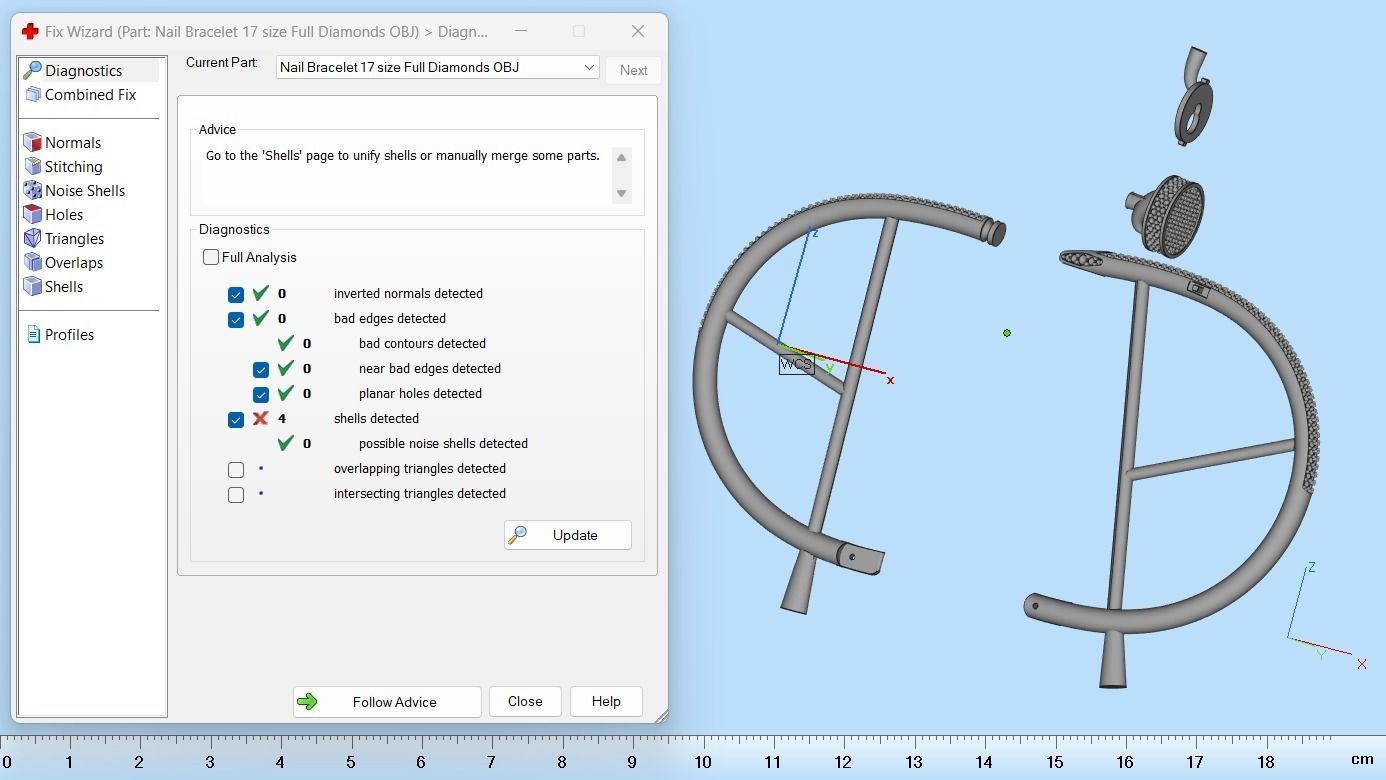Click the green center point marker in viewport

tap(1007, 333)
